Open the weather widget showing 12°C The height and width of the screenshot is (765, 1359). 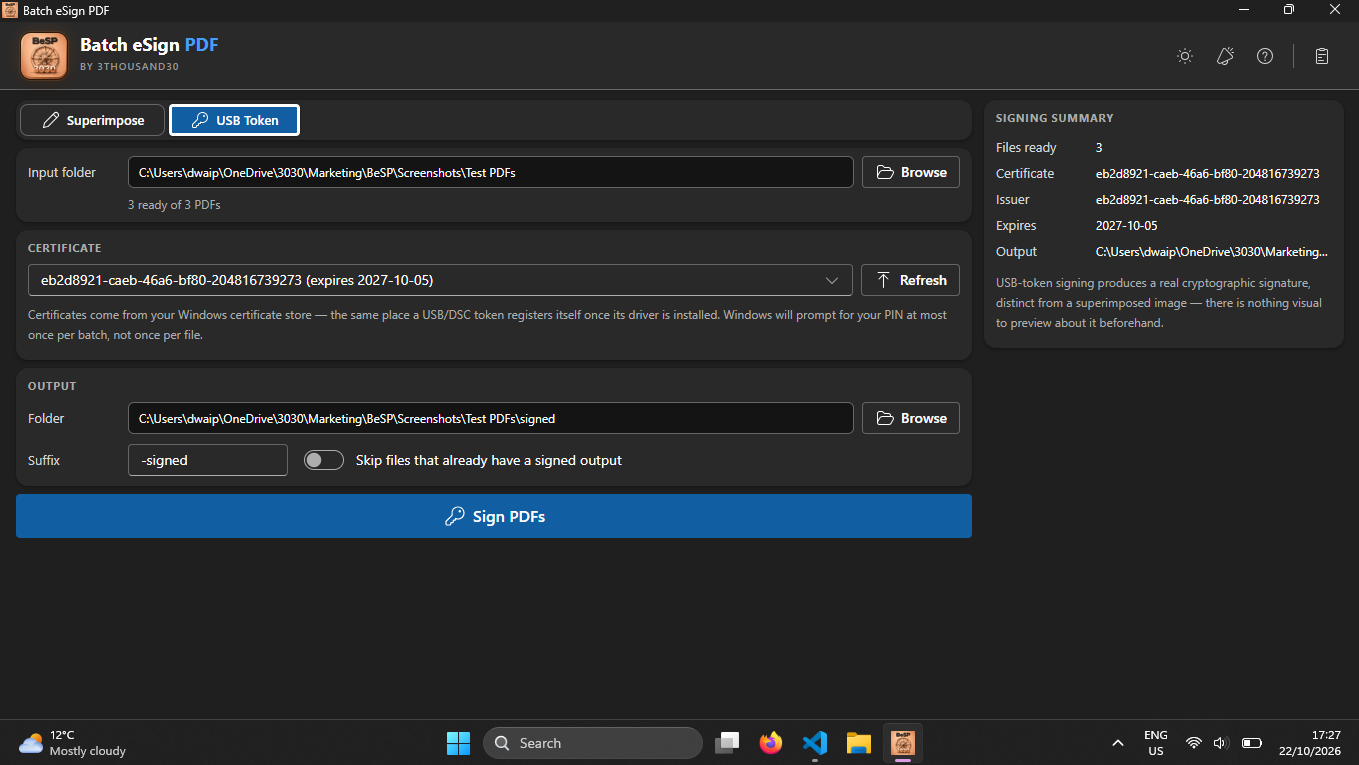(73, 743)
